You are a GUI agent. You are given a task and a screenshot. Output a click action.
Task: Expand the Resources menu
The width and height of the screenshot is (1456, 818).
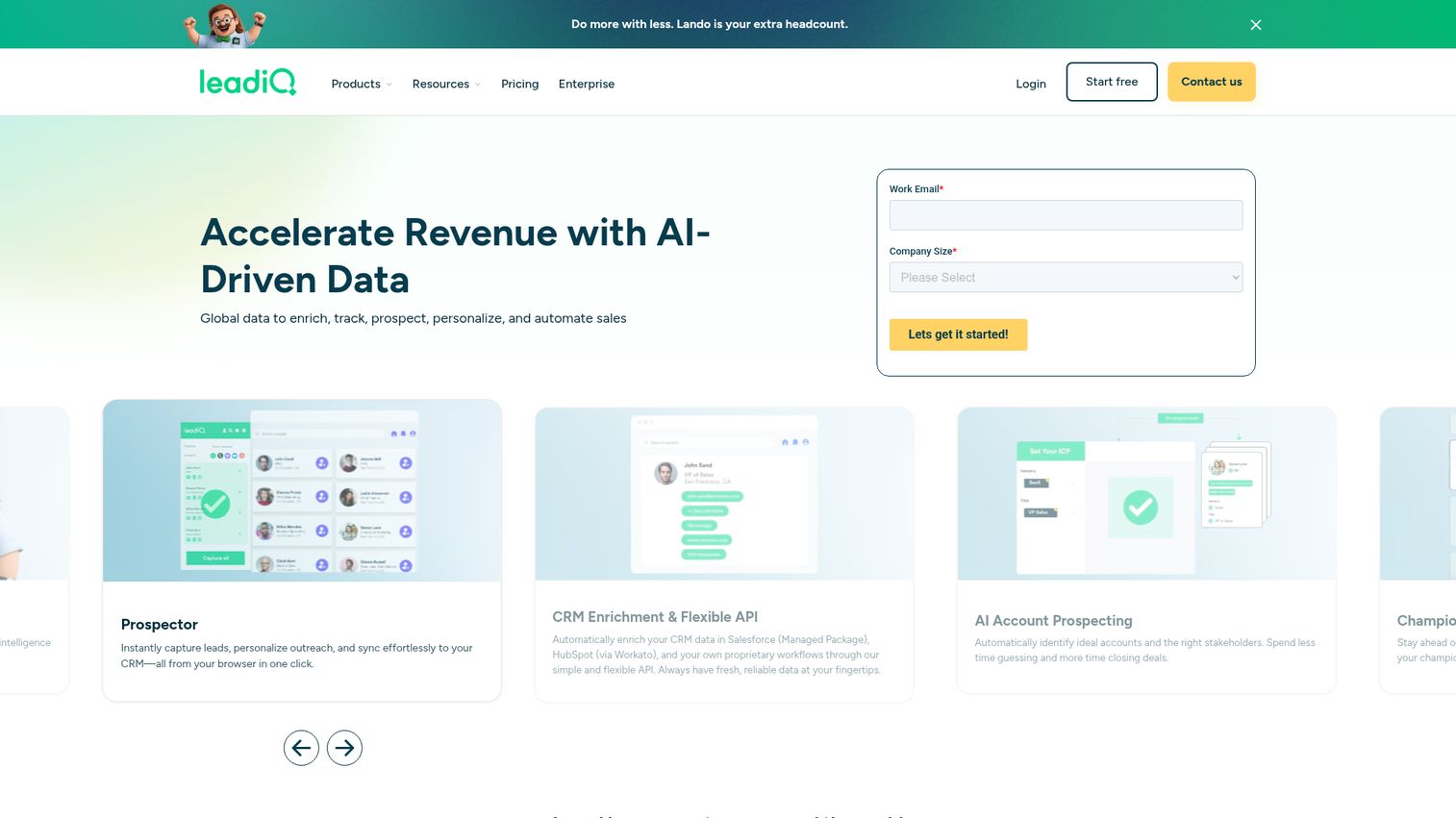pyautogui.click(x=446, y=84)
